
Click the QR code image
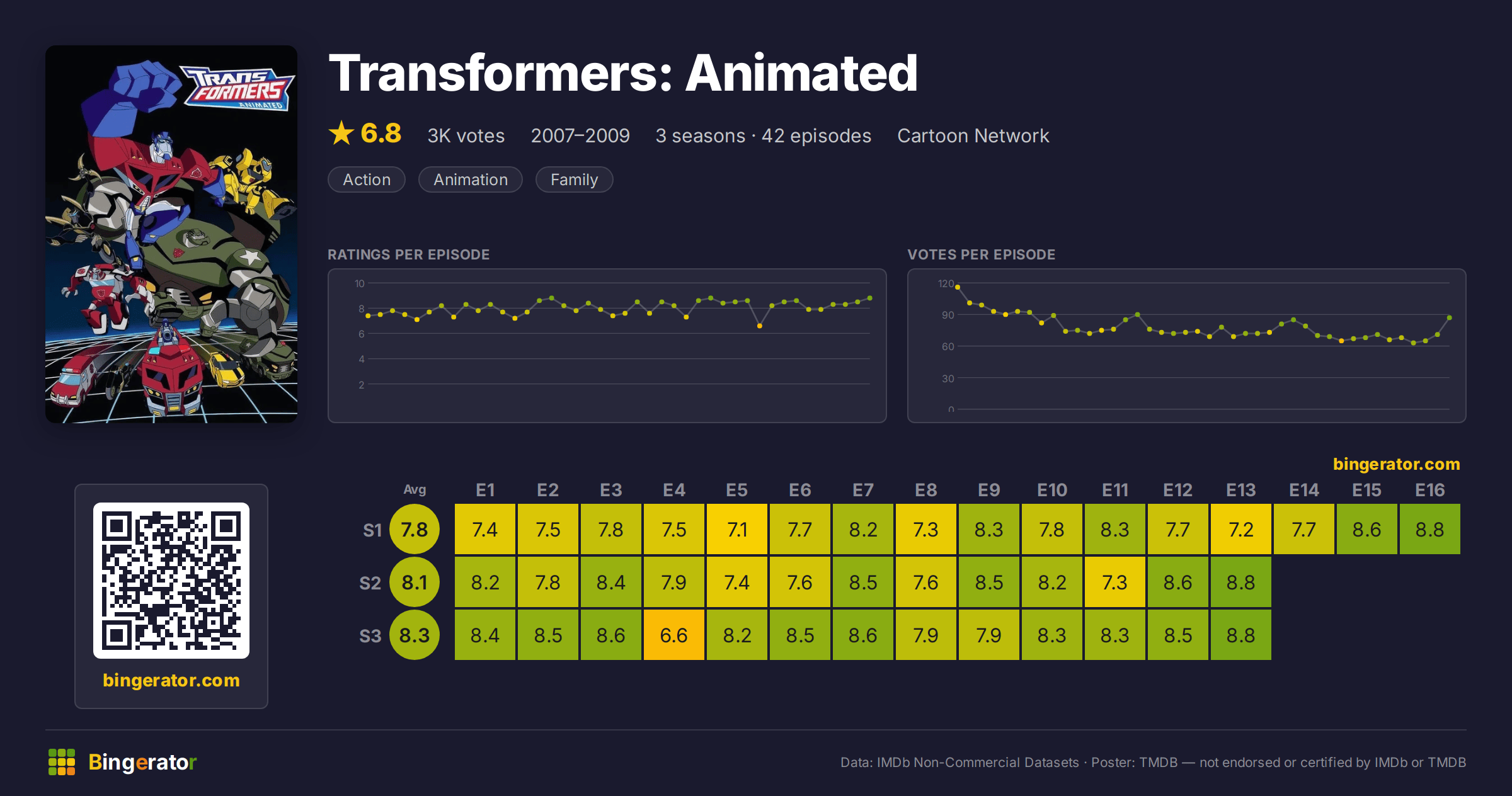click(x=171, y=581)
